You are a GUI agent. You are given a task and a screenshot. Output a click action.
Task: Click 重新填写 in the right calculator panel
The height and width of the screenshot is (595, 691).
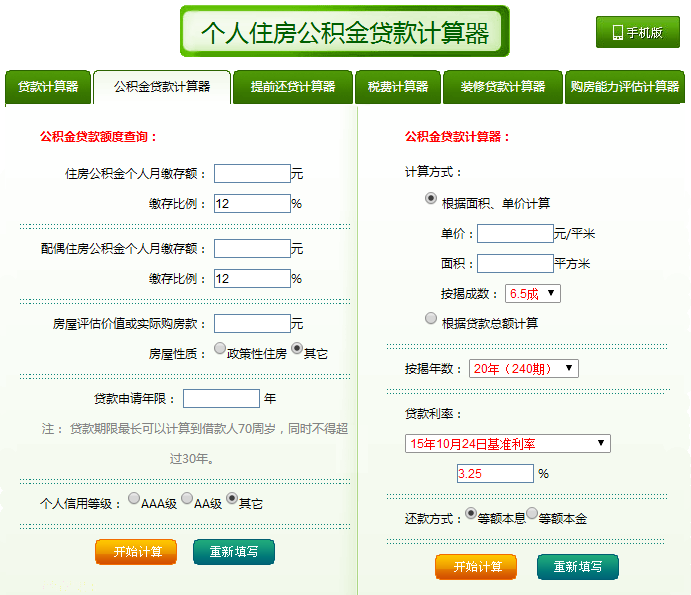(577, 566)
